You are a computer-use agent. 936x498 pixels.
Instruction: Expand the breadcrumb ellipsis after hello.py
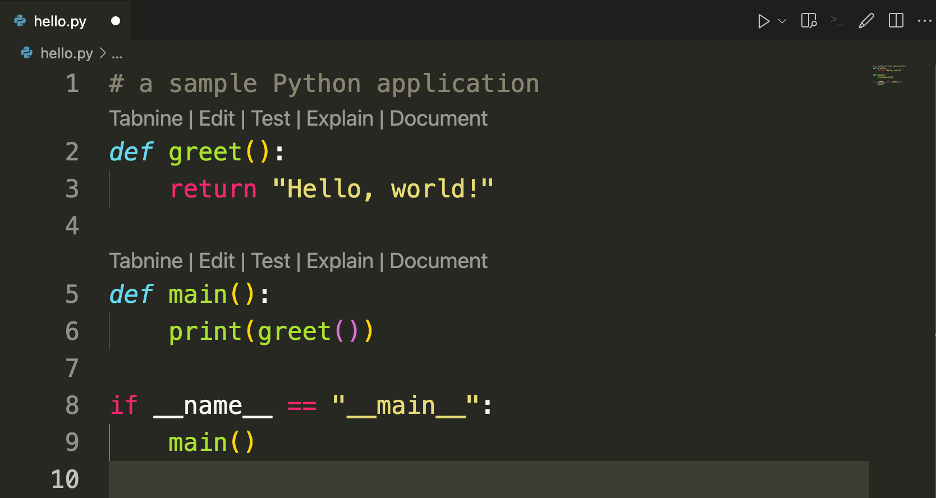tap(116, 53)
